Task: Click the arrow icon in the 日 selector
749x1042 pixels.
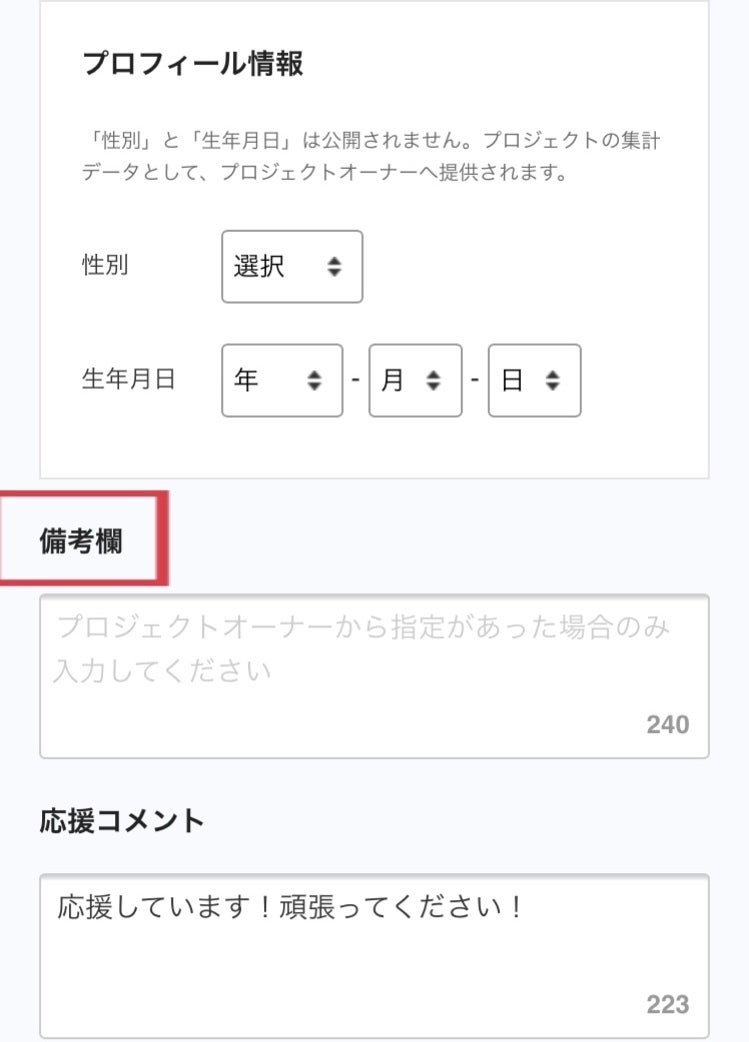Action: [553, 381]
